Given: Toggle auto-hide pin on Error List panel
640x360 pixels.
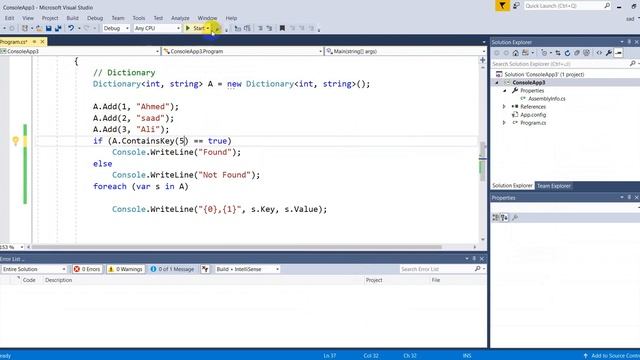Looking at the screenshot, I should (474, 259).
